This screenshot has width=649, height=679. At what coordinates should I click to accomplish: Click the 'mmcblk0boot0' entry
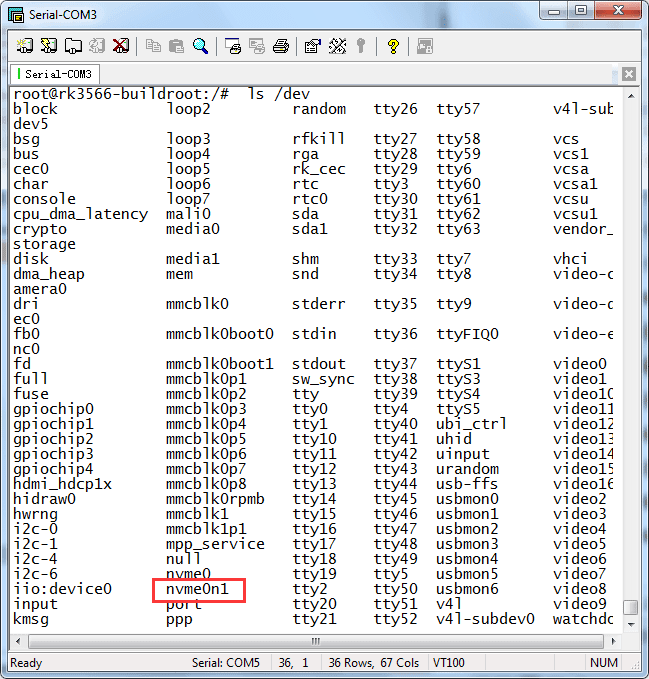click(220, 334)
